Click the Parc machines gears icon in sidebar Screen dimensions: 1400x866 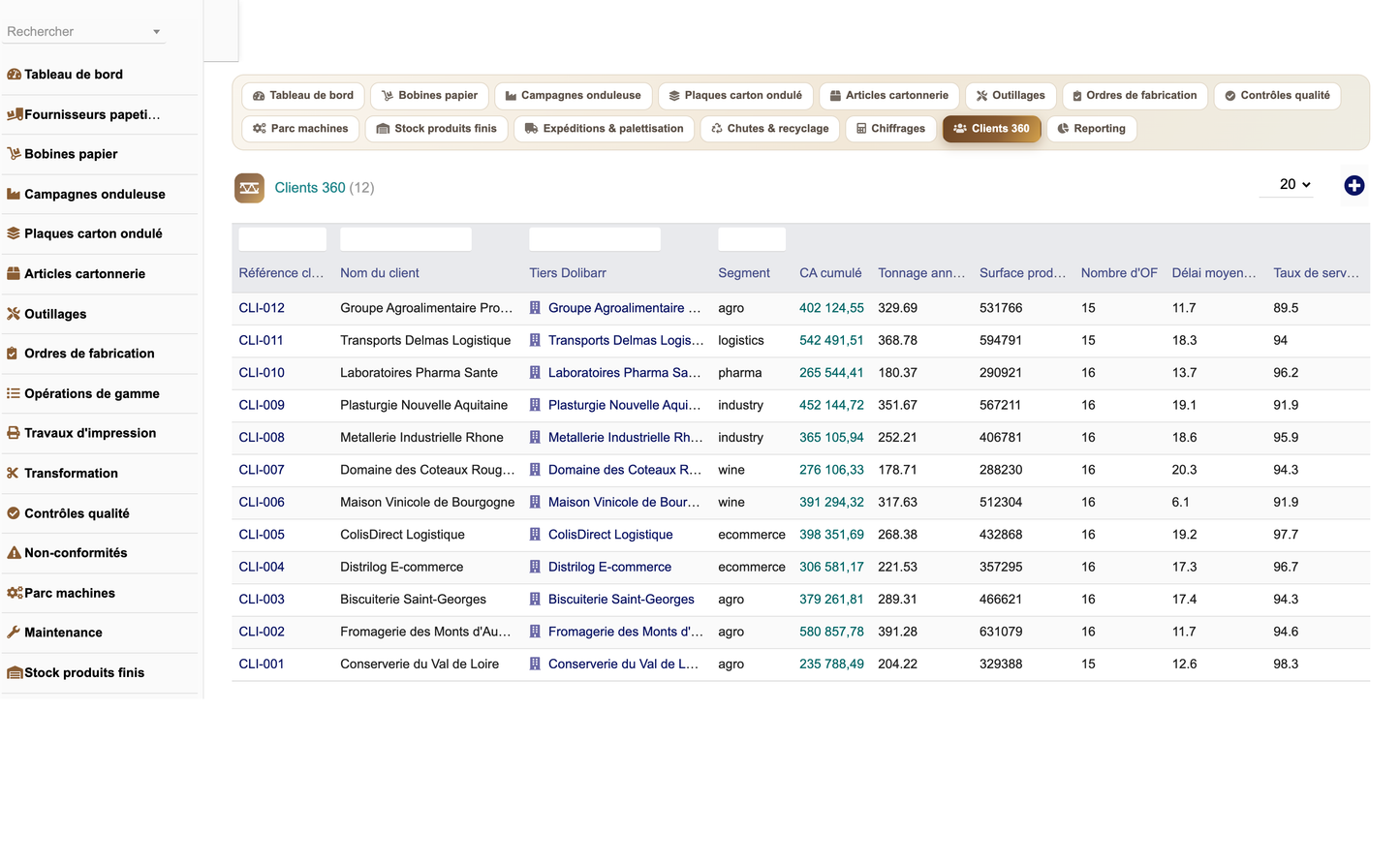tap(15, 593)
